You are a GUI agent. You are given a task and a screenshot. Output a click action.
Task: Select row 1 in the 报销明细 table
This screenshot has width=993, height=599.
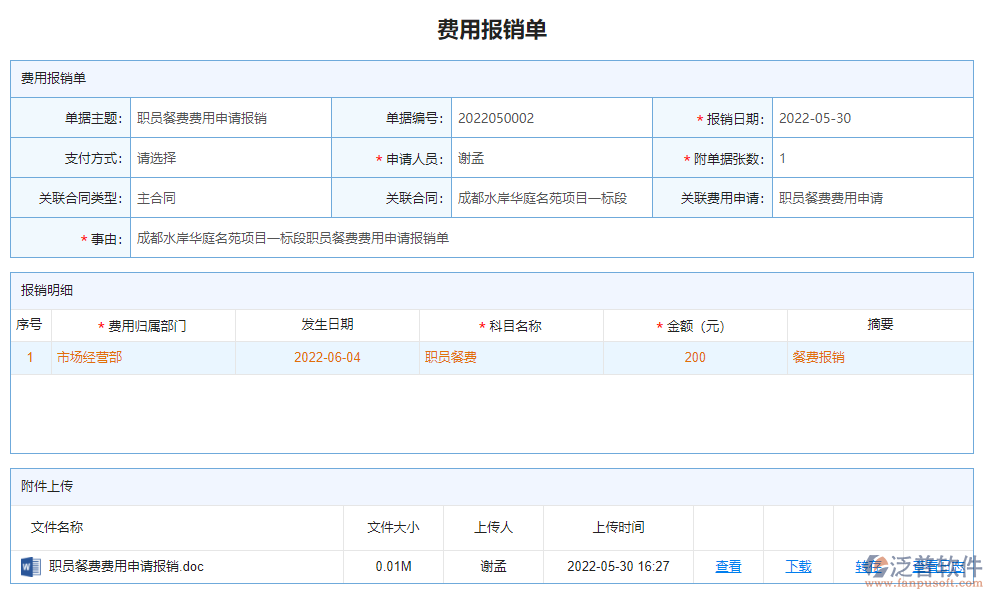[29, 357]
